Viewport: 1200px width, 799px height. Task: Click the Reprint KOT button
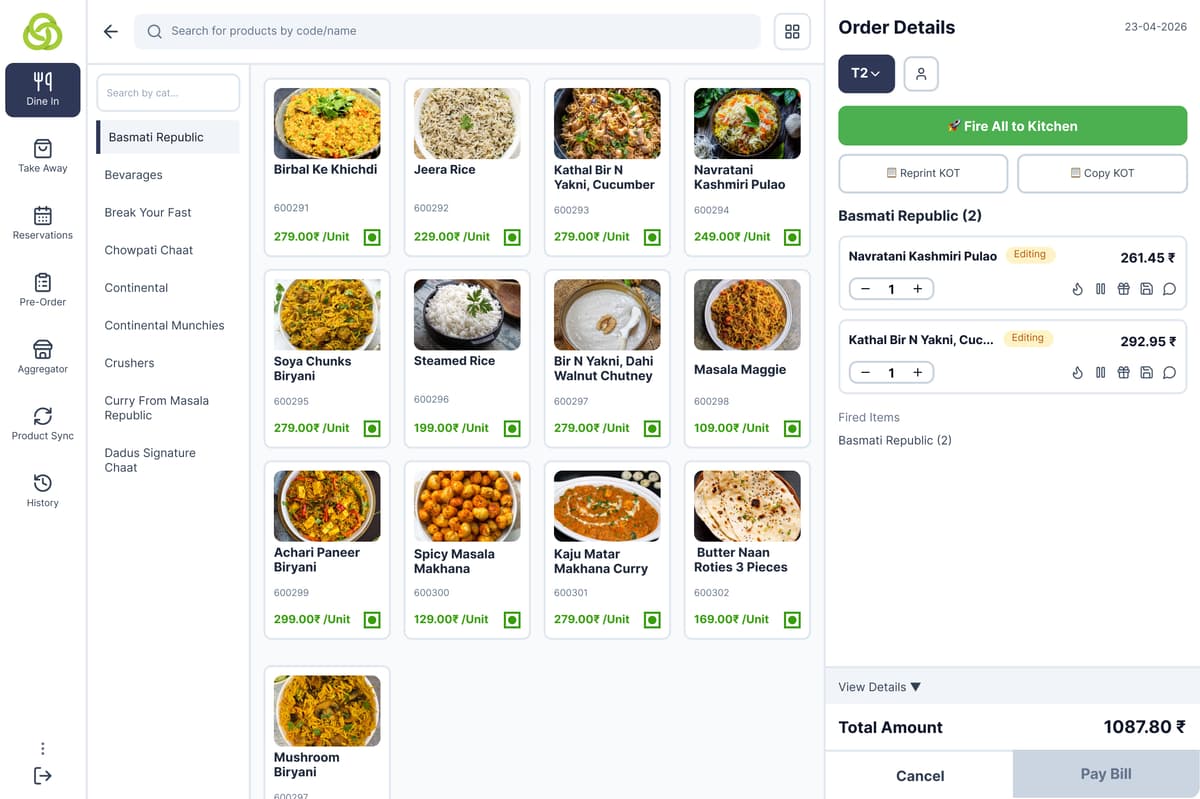(922, 173)
